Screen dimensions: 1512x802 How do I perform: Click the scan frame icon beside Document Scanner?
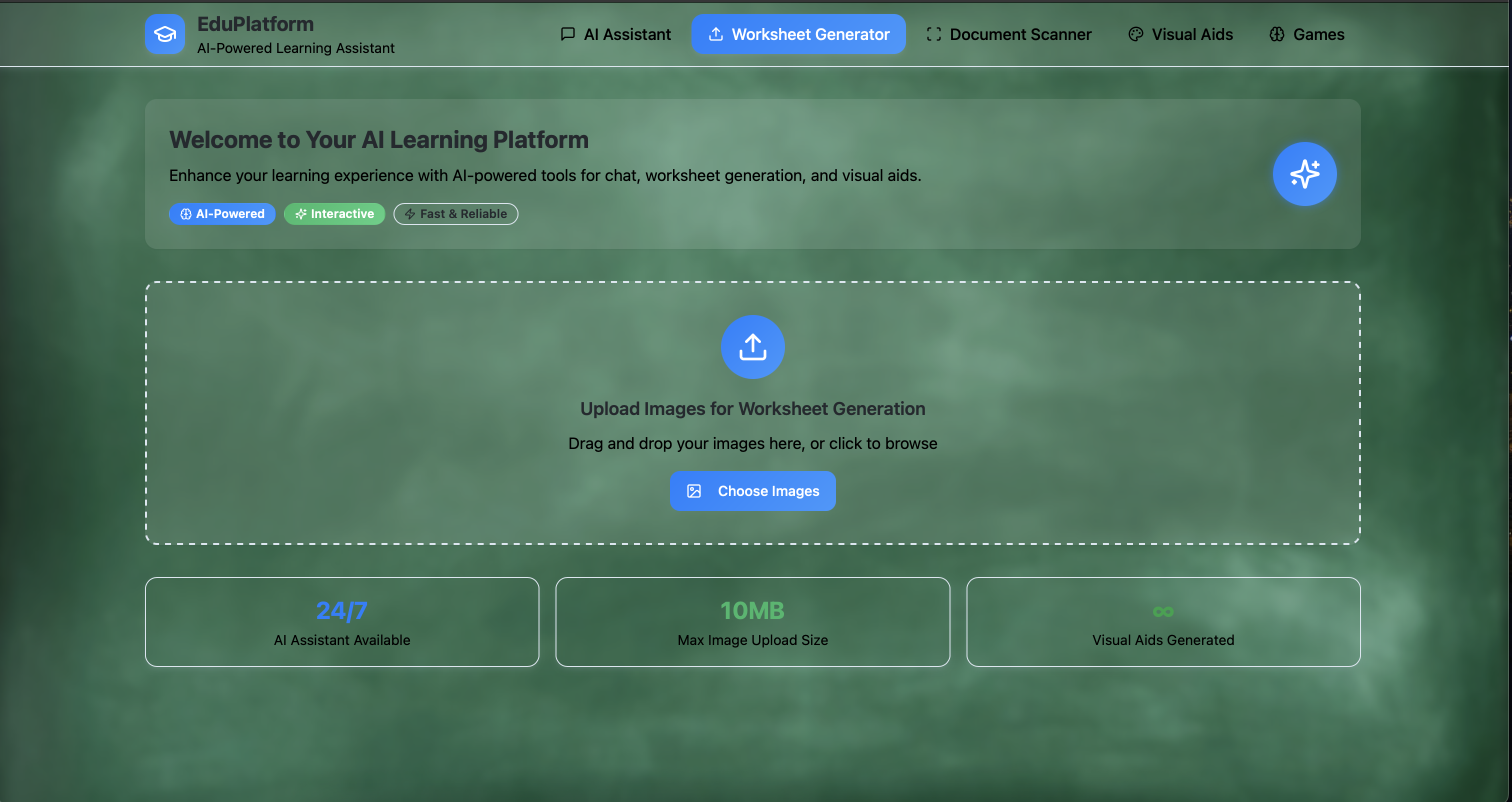(x=933, y=34)
